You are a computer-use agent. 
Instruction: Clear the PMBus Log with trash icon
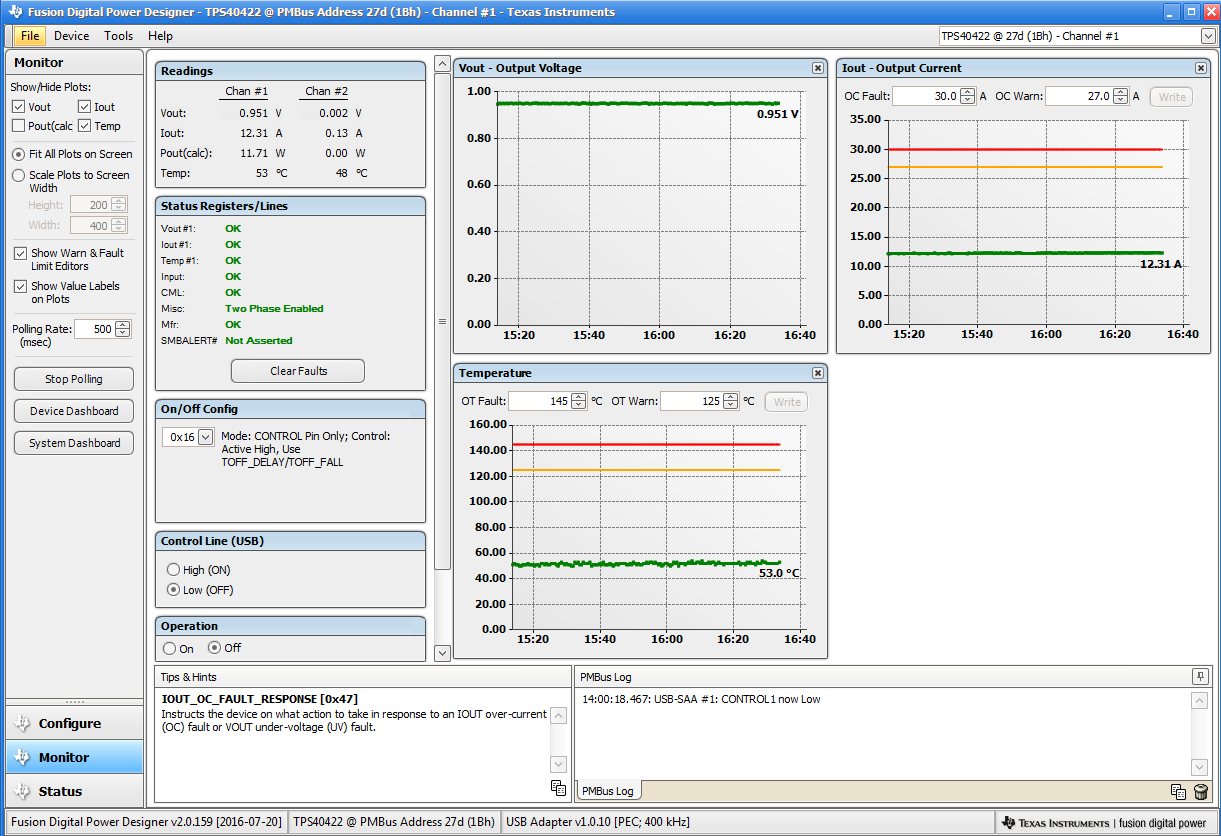[1200, 792]
